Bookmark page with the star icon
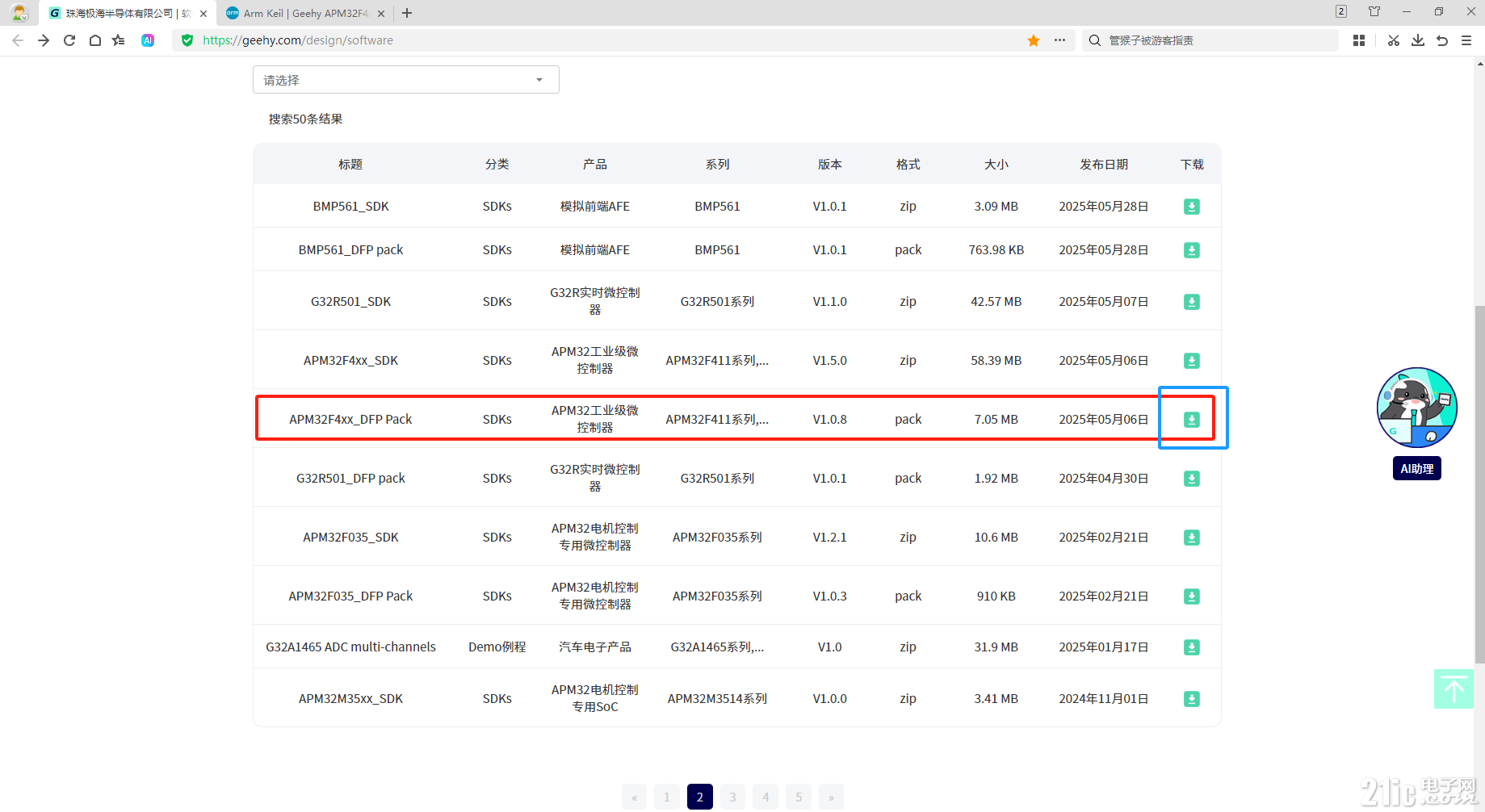The image size is (1485, 812). (x=1034, y=40)
